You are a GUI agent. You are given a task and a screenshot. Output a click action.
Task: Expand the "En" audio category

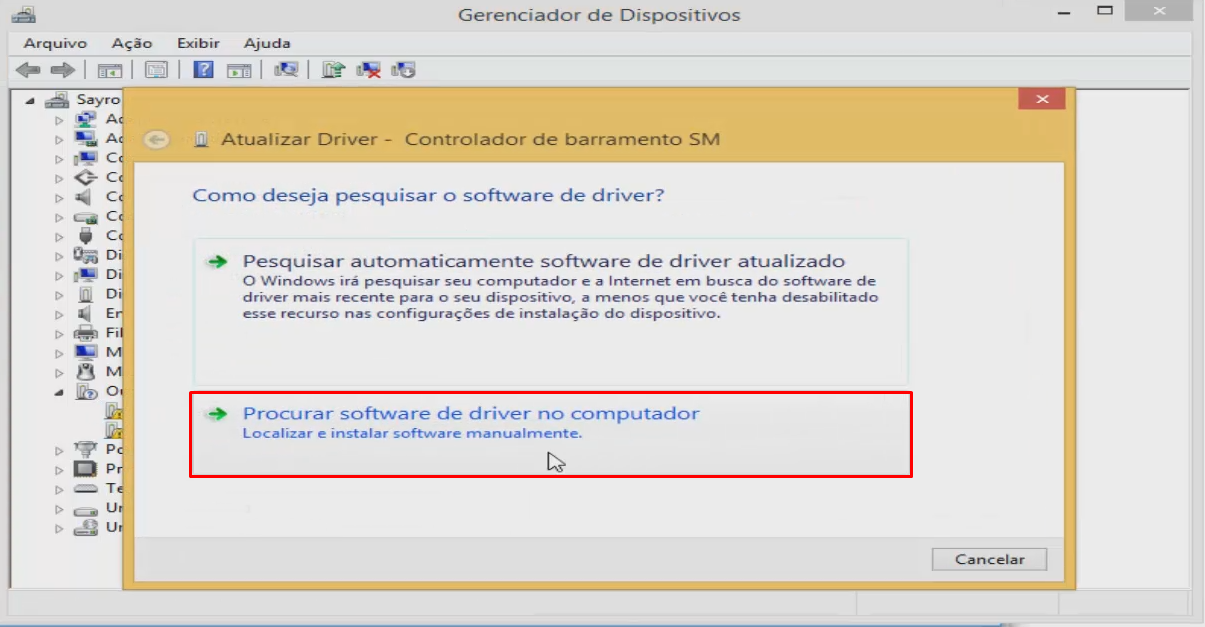59,314
